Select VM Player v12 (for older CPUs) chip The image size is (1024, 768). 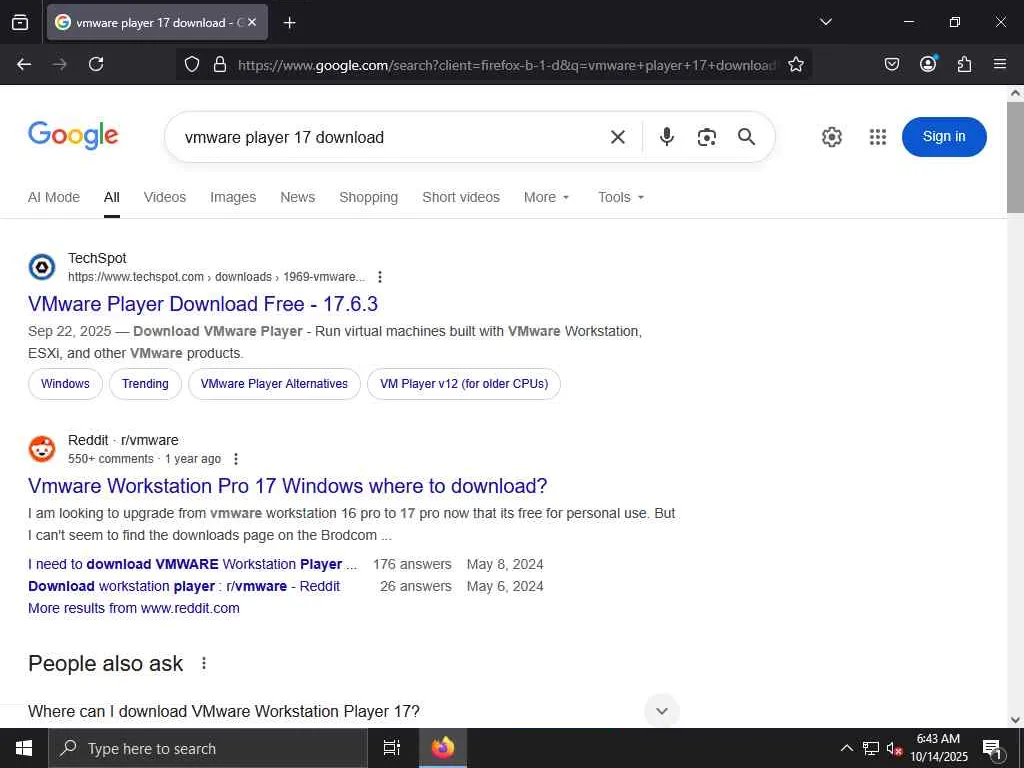[x=464, y=384]
